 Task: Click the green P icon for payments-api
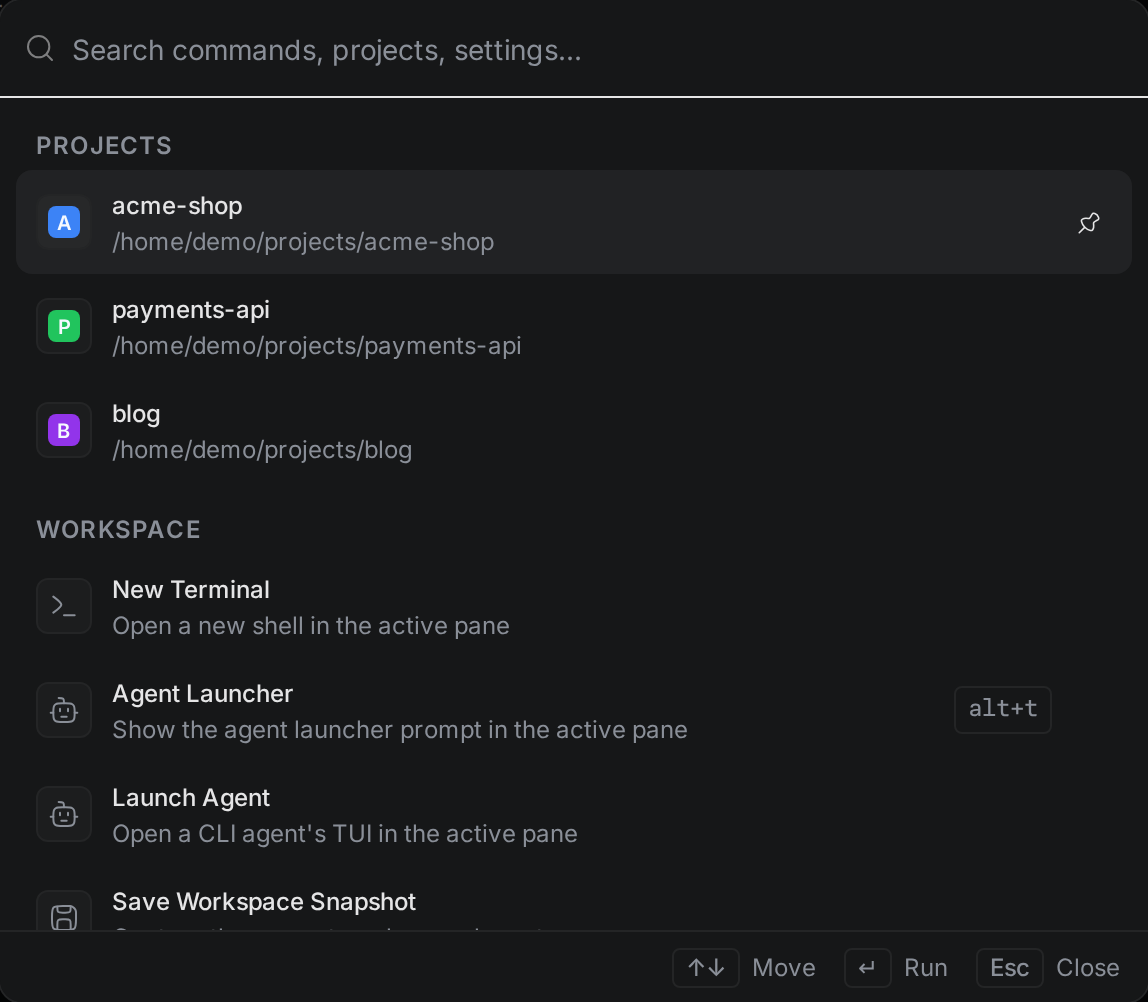[x=64, y=326]
